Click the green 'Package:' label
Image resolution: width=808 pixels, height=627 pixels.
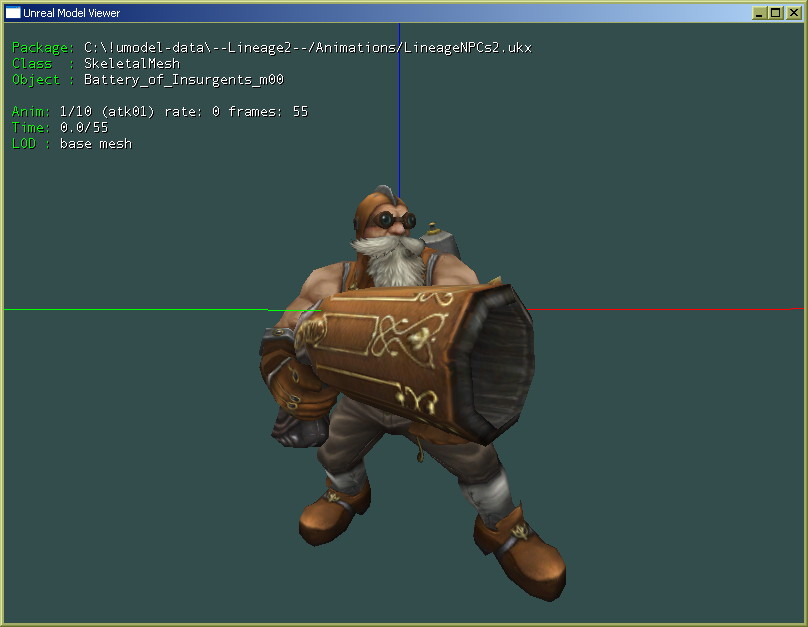click(43, 48)
